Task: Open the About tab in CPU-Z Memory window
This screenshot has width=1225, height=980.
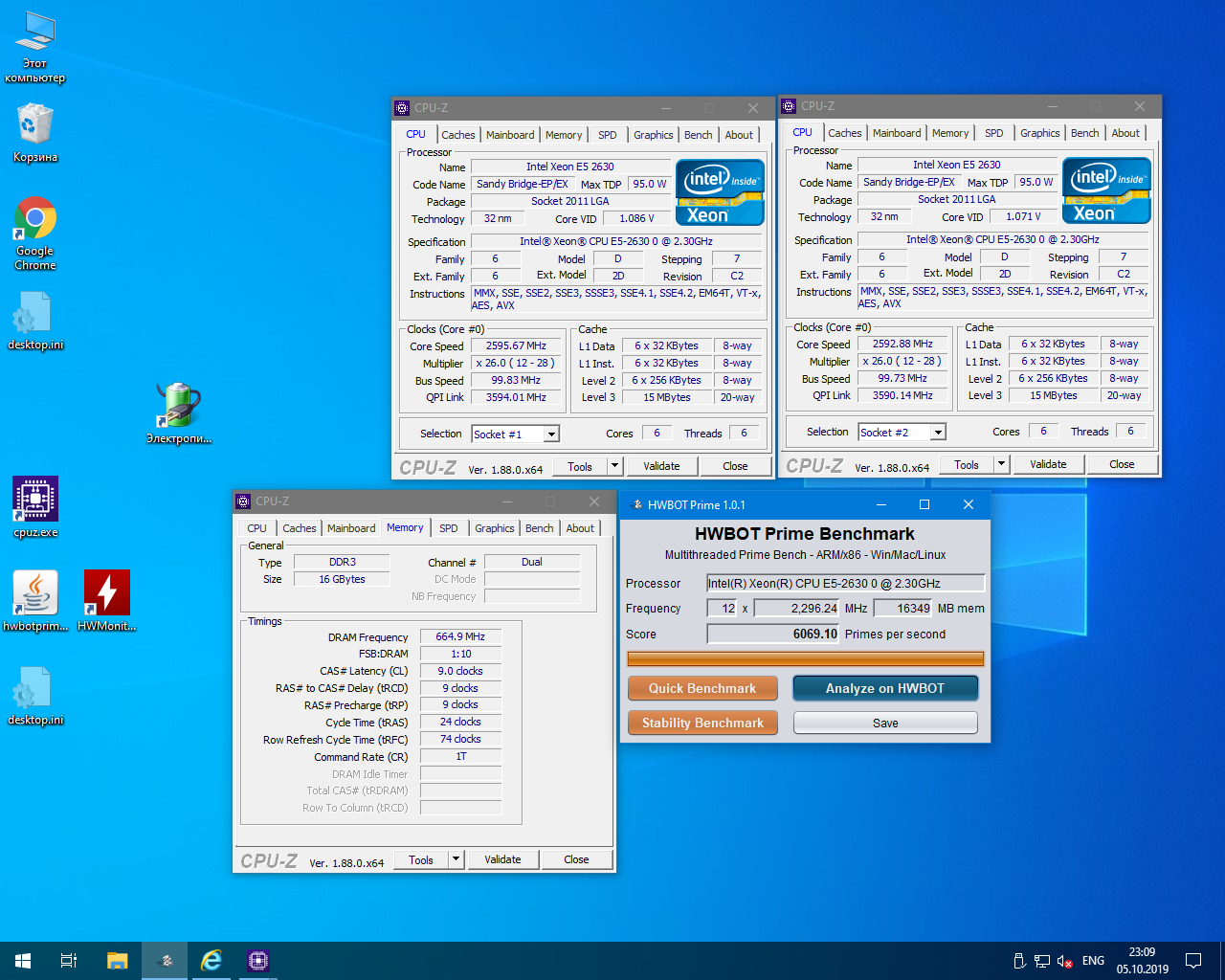Action: pos(580,528)
